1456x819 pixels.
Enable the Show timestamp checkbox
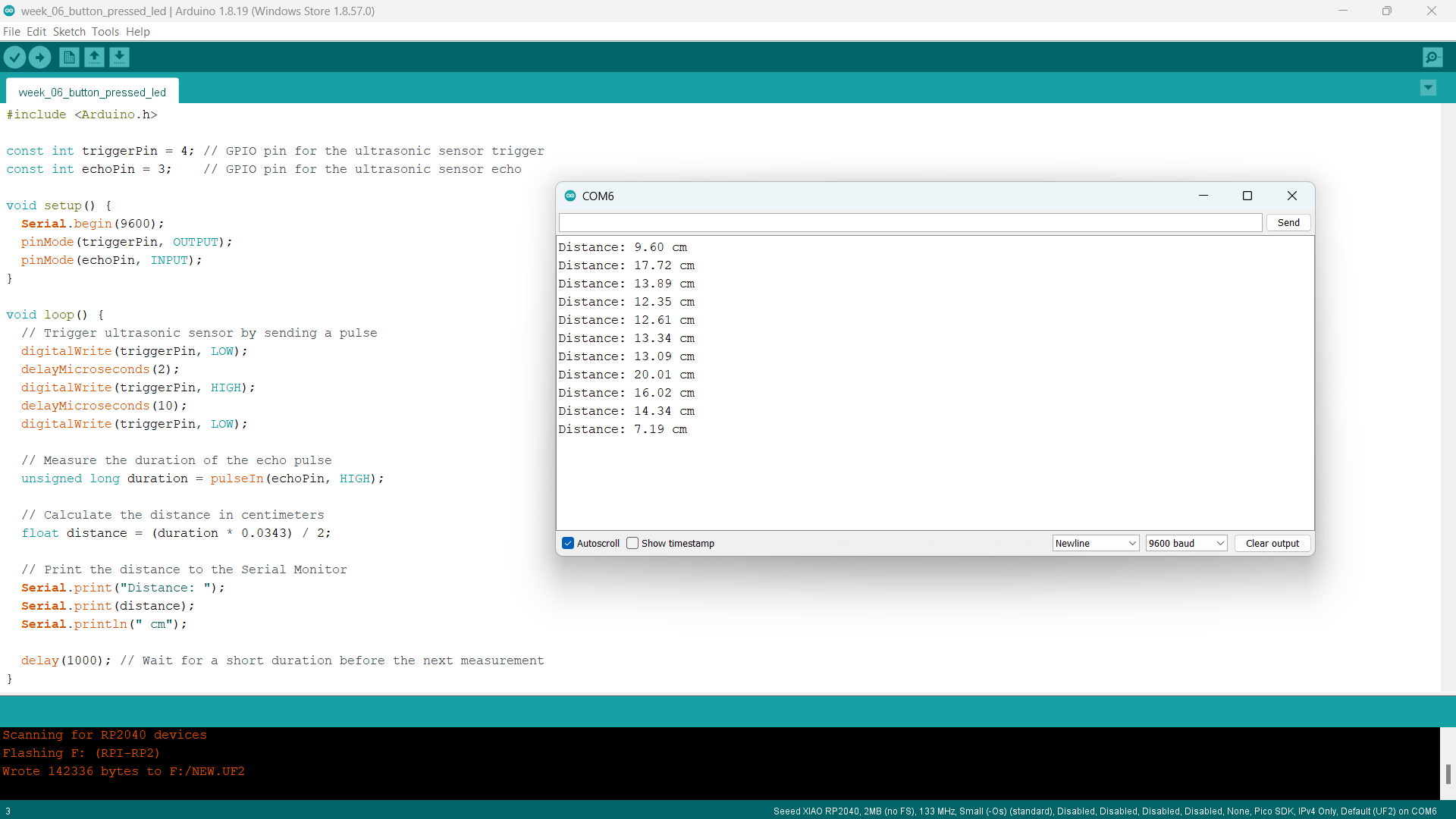pyautogui.click(x=632, y=543)
